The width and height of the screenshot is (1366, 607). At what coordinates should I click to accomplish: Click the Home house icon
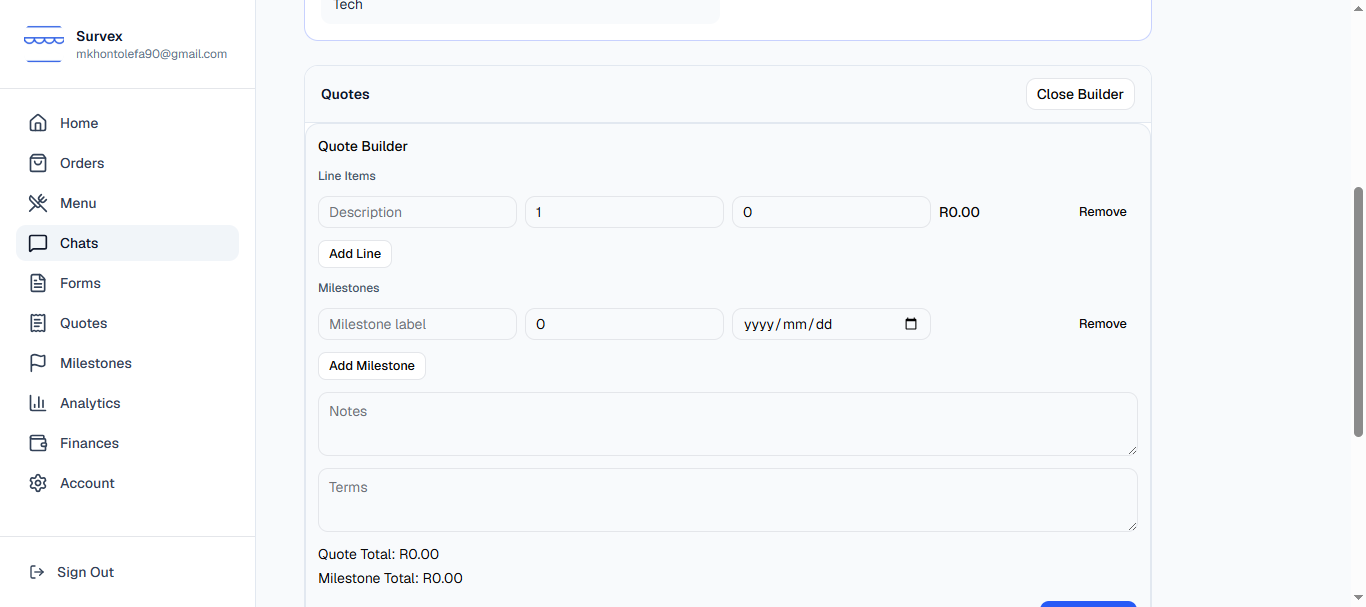click(38, 123)
